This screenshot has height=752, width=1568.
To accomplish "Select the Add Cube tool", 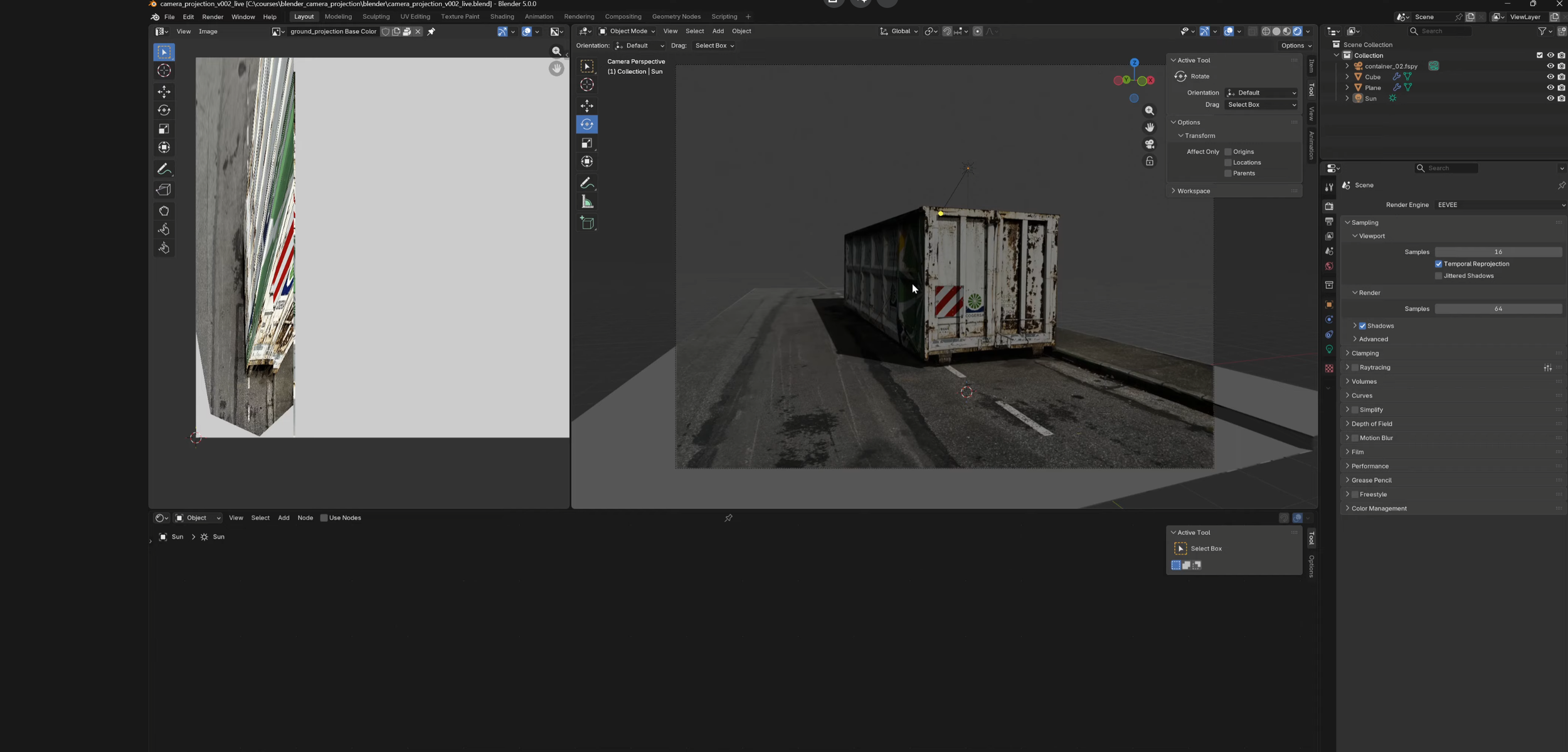I will pyautogui.click(x=587, y=223).
